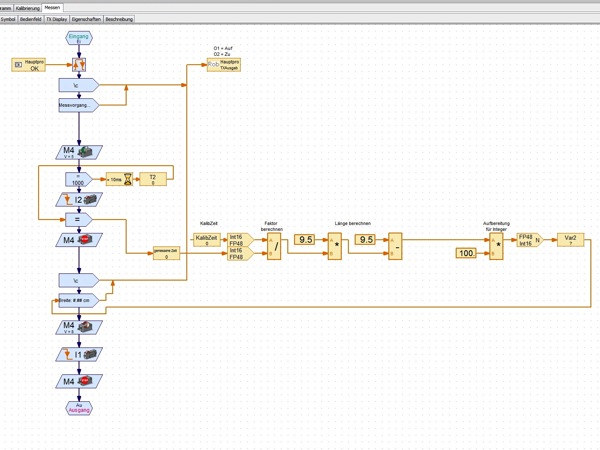600x450 pixels.
Task: Switch to the Kalibrierung tab
Action: [28, 7]
